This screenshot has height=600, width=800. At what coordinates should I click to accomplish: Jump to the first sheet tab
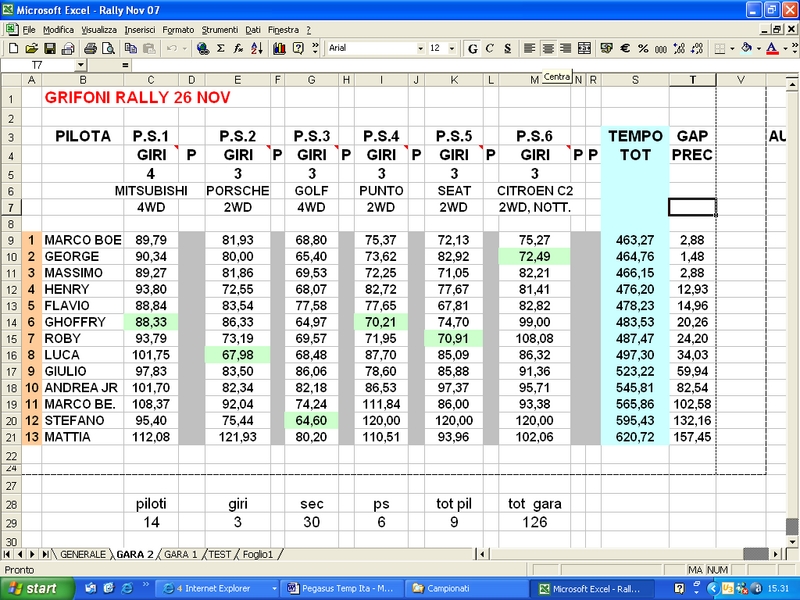[7, 554]
